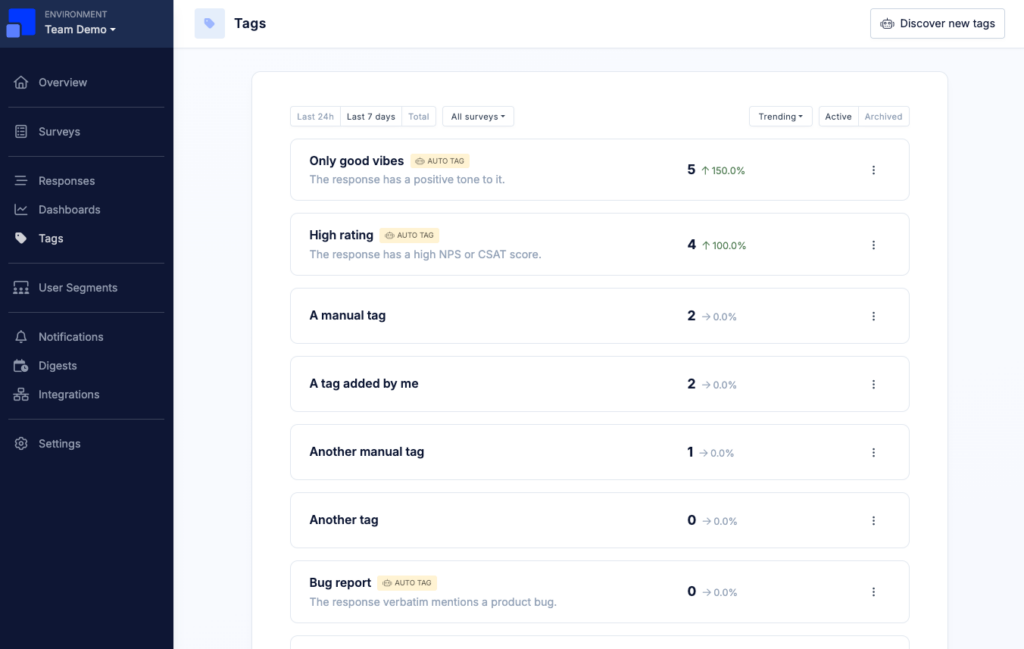The width and height of the screenshot is (1024, 649).
Task: Click the Settings gear icon
Action: tap(21, 443)
